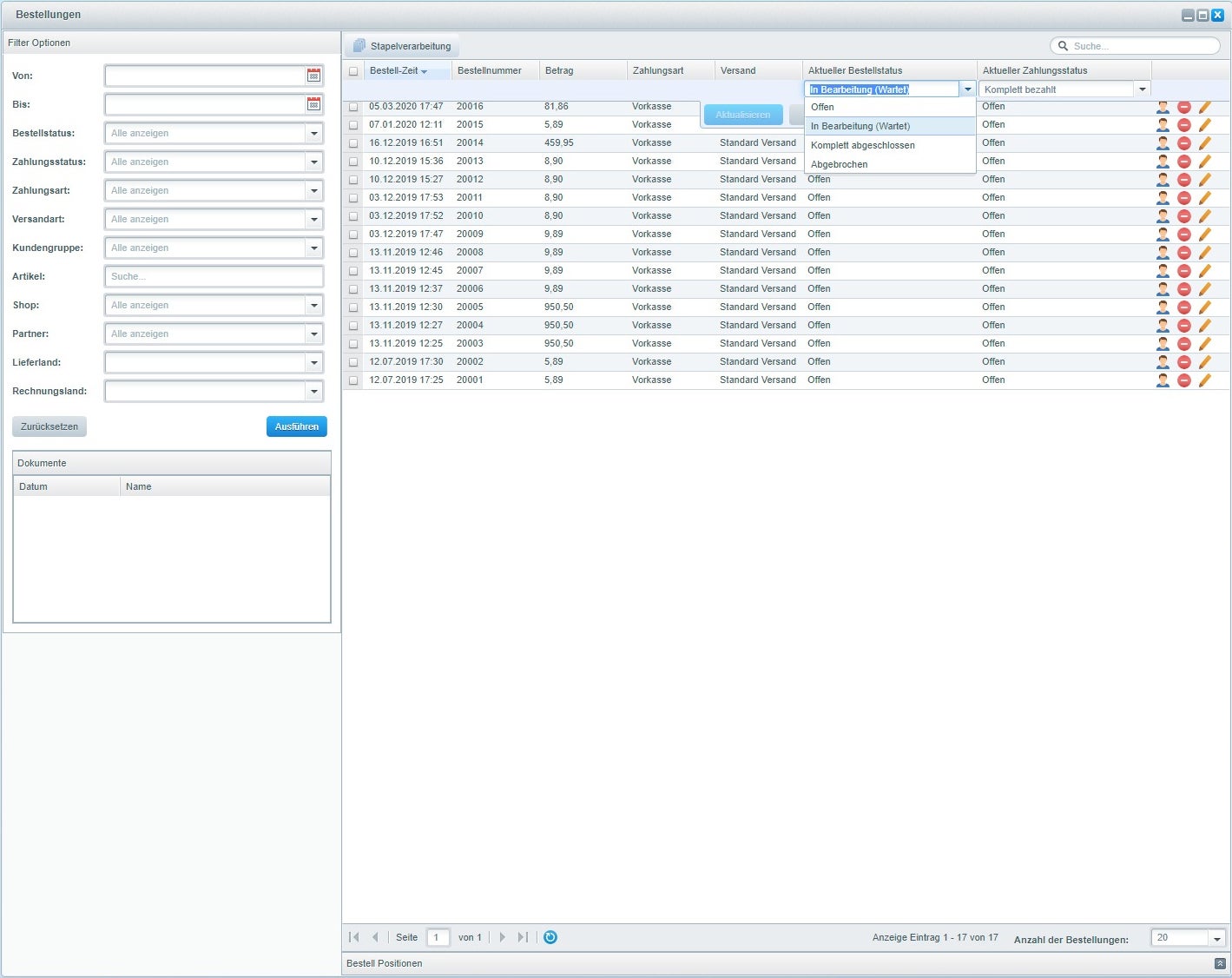Open calendar picker for Von date
1232x978 pixels.
coord(313,76)
